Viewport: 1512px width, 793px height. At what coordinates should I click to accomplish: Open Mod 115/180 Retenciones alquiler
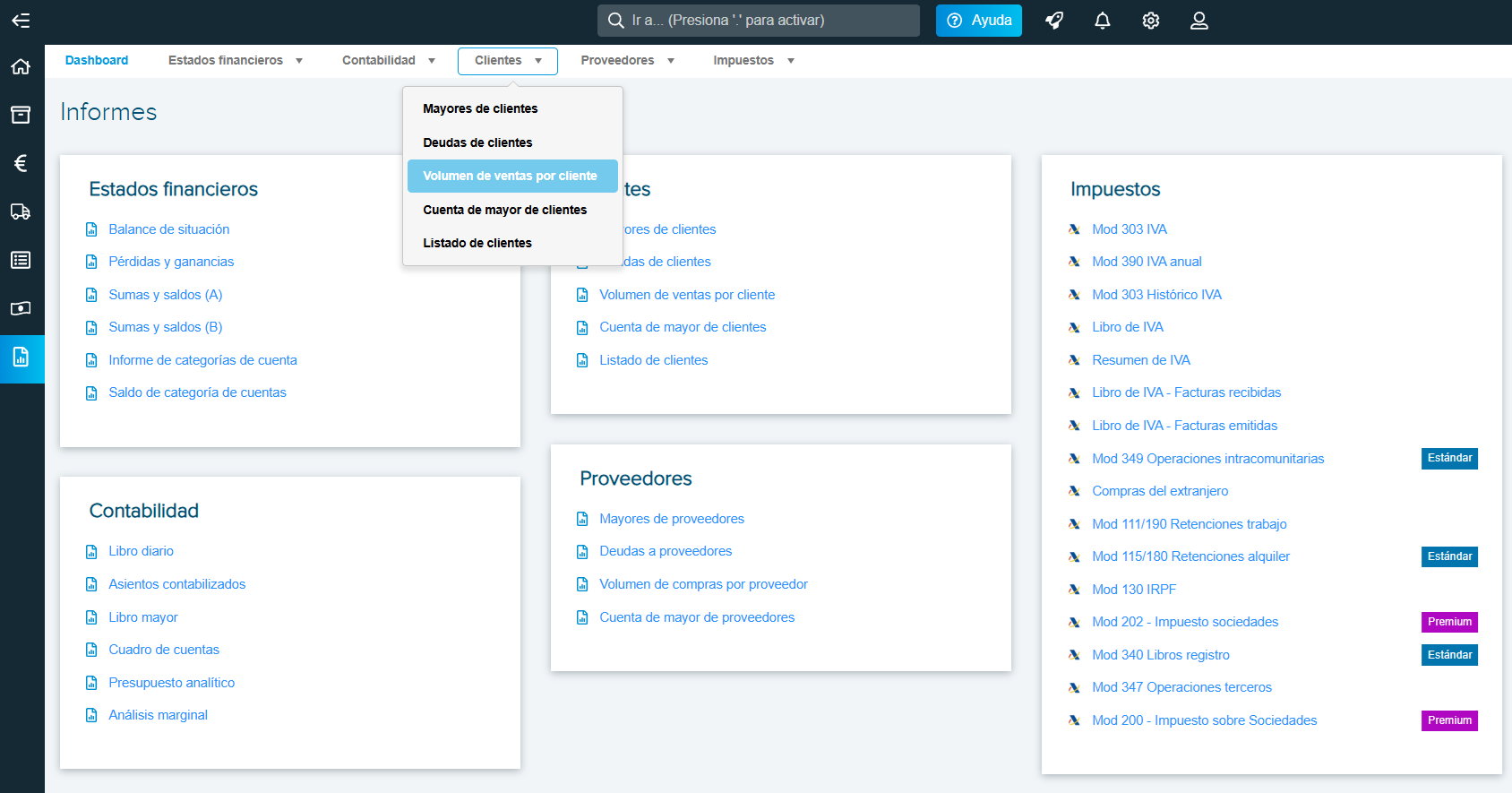(x=1190, y=556)
